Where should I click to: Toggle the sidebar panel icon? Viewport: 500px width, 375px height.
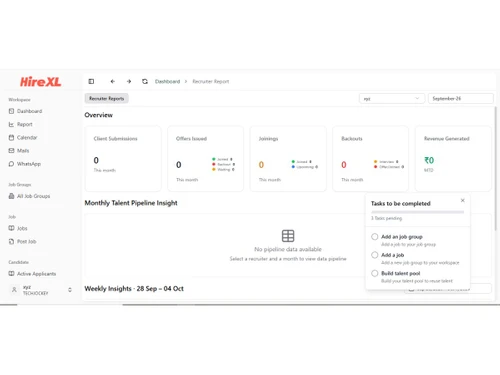pyautogui.click(x=91, y=81)
